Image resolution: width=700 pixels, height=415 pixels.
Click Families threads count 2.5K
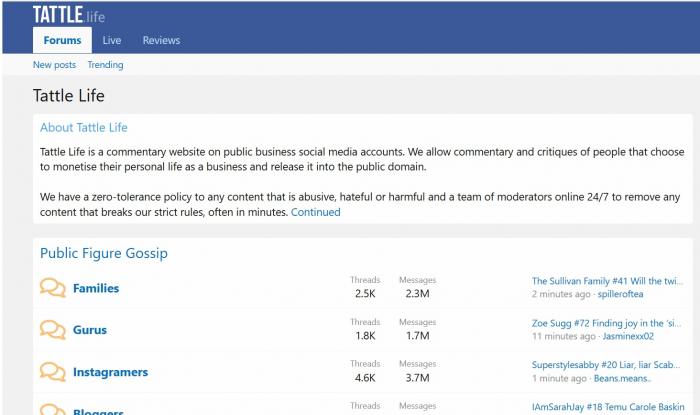[x=365, y=294]
